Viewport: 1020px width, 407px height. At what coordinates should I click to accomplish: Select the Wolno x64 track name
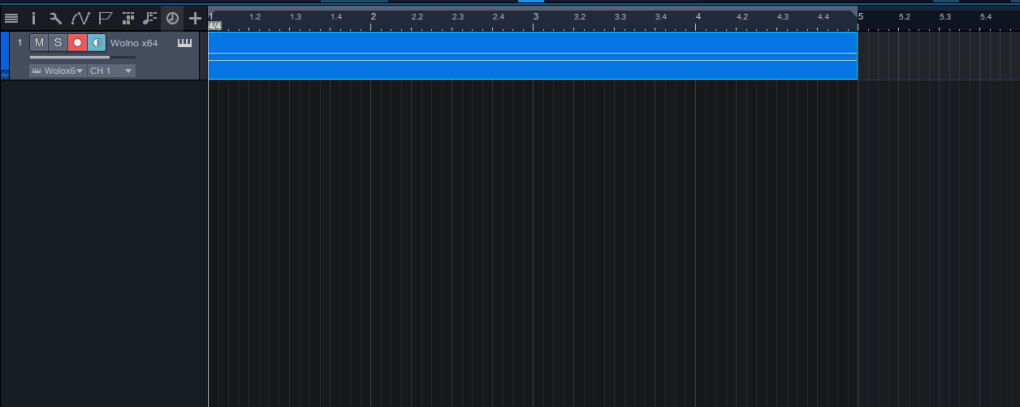click(x=134, y=44)
